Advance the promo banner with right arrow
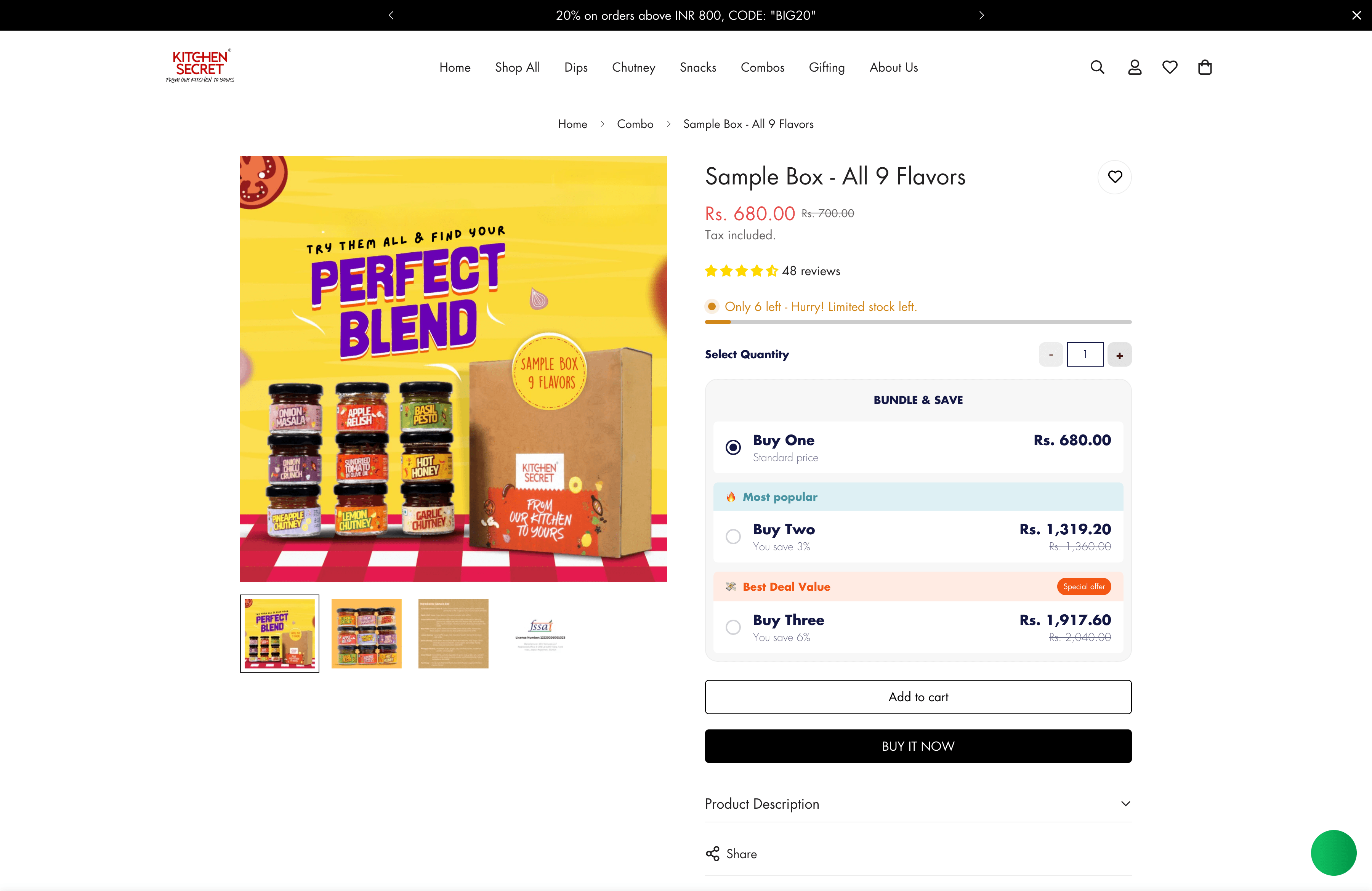 coord(981,15)
